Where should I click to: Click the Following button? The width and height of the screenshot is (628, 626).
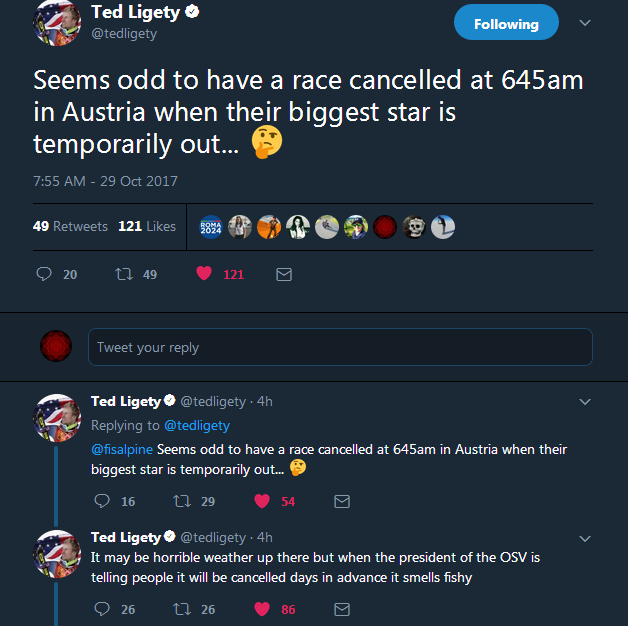tap(506, 23)
